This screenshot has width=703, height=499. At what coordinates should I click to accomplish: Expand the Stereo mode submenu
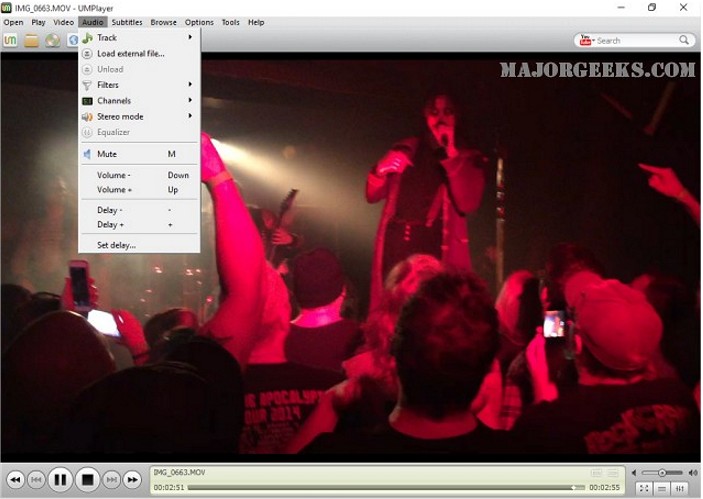pos(139,116)
